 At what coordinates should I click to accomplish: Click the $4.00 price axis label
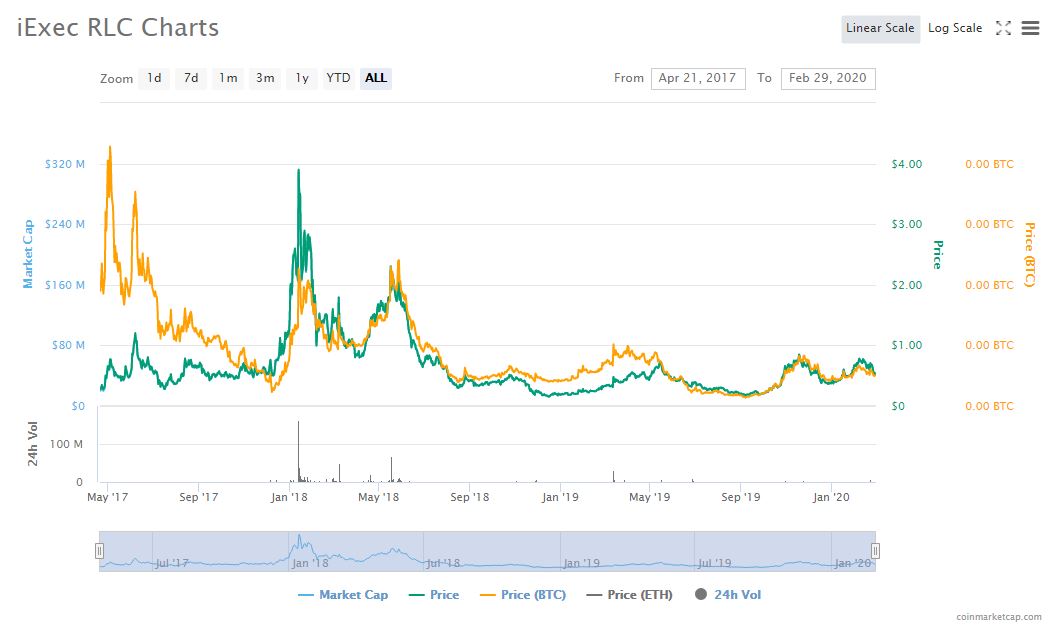[907, 164]
